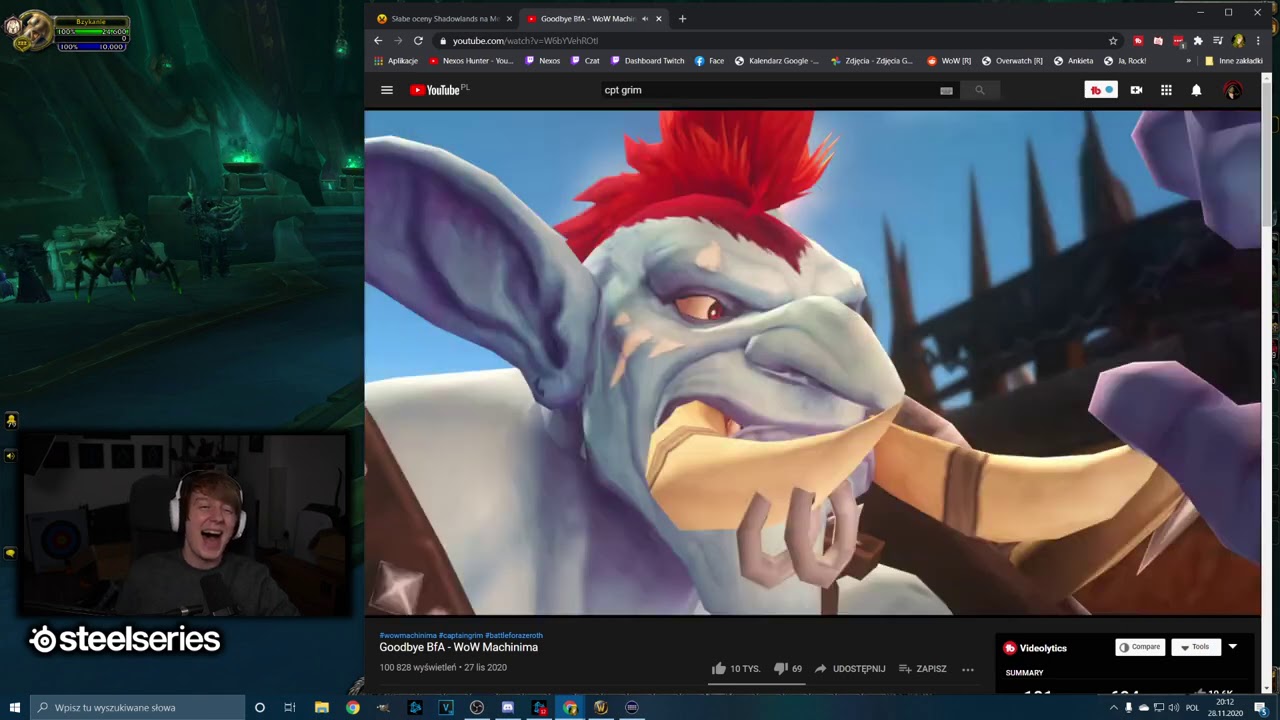Open the Overwatch [R] bookmark

click(1013, 61)
